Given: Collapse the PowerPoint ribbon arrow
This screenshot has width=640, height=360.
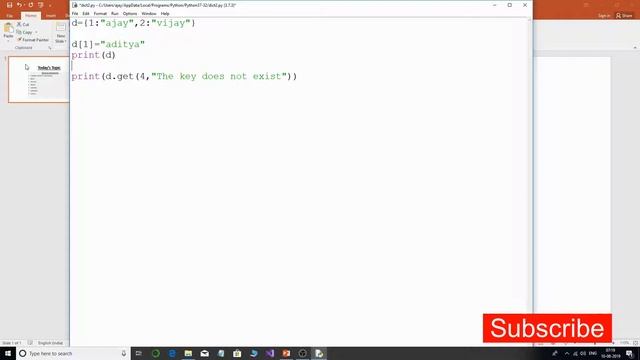Looking at the screenshot, I should tap(635, 48).
